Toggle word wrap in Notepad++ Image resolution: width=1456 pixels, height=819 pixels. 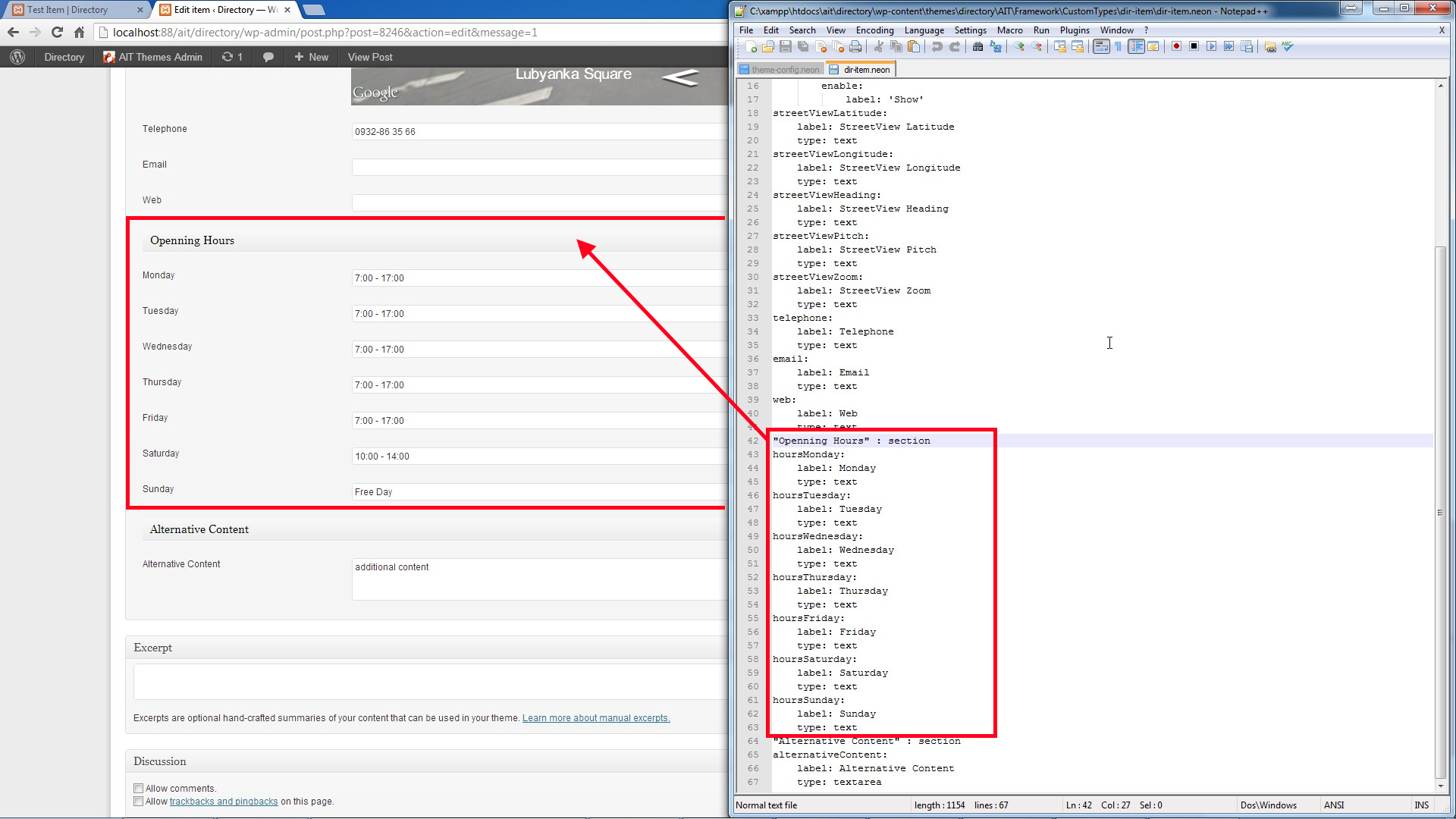point(1100,46)
